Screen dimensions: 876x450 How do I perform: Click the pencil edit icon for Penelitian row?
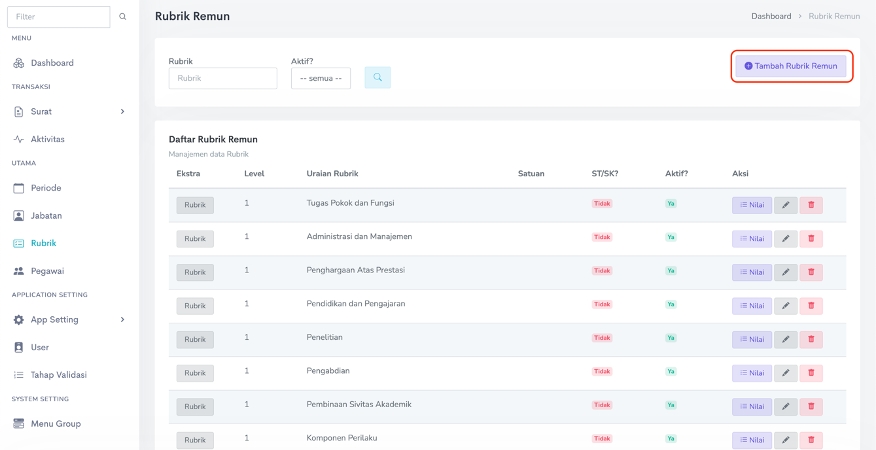(x=785, y=339)
